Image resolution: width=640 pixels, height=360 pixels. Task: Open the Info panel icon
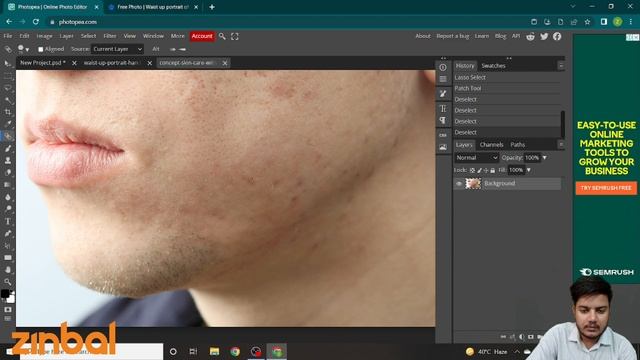click(x=443, y=67)
